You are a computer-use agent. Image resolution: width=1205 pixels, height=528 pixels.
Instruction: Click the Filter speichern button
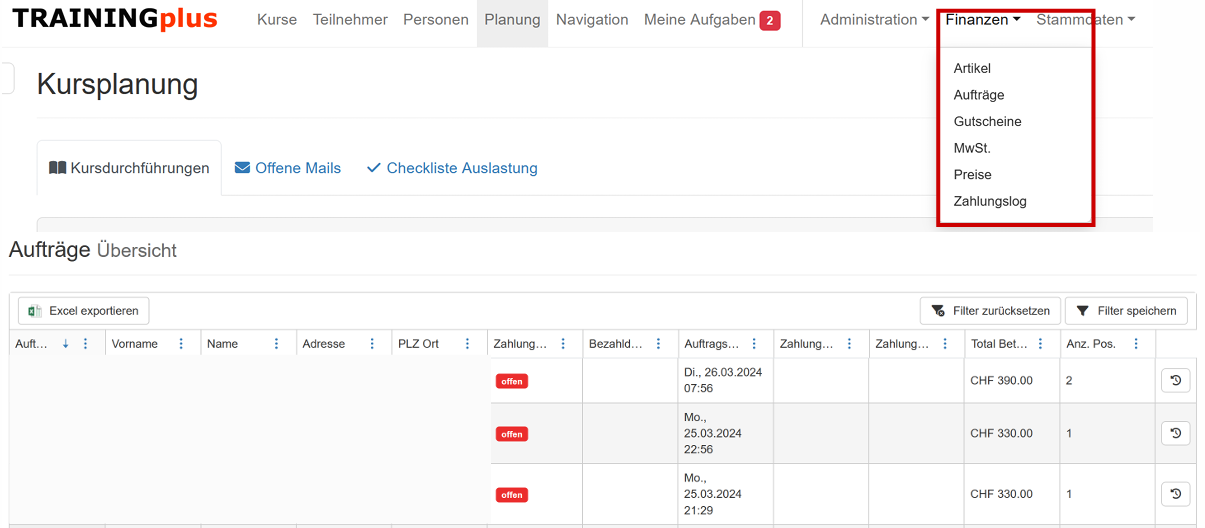[1126, 311]
